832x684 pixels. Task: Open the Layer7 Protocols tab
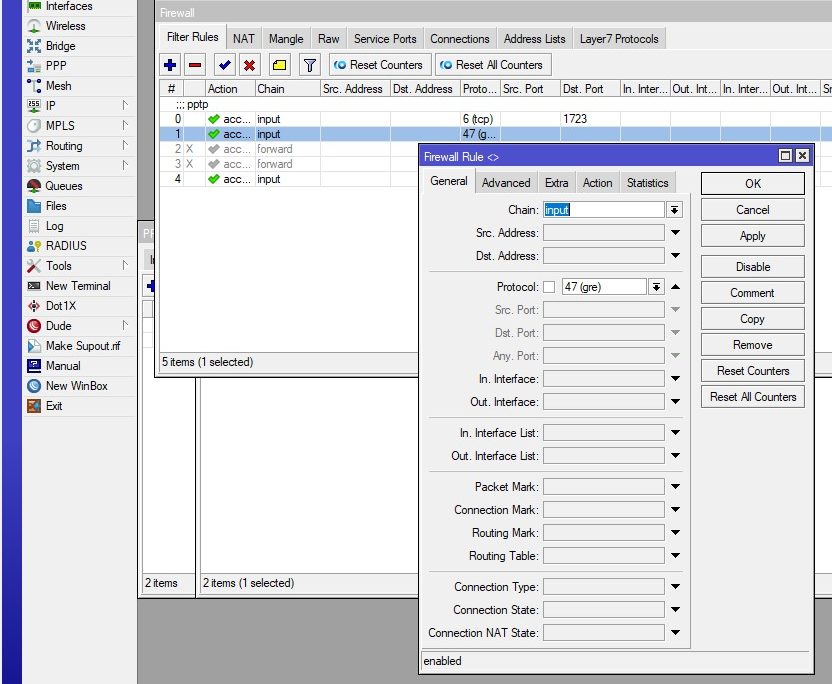coord(619,39)
